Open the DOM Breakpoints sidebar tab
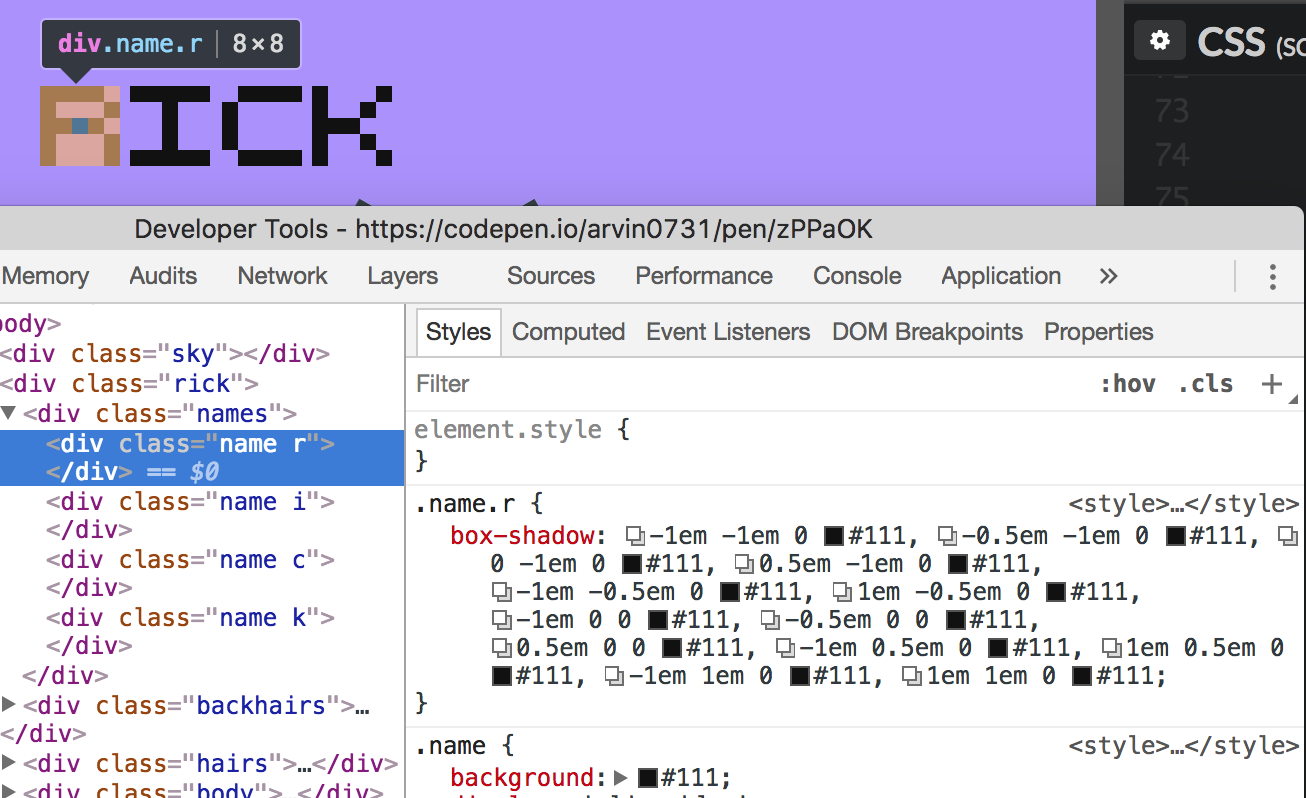Screen dimensions: 1306x798 (927, 332)
